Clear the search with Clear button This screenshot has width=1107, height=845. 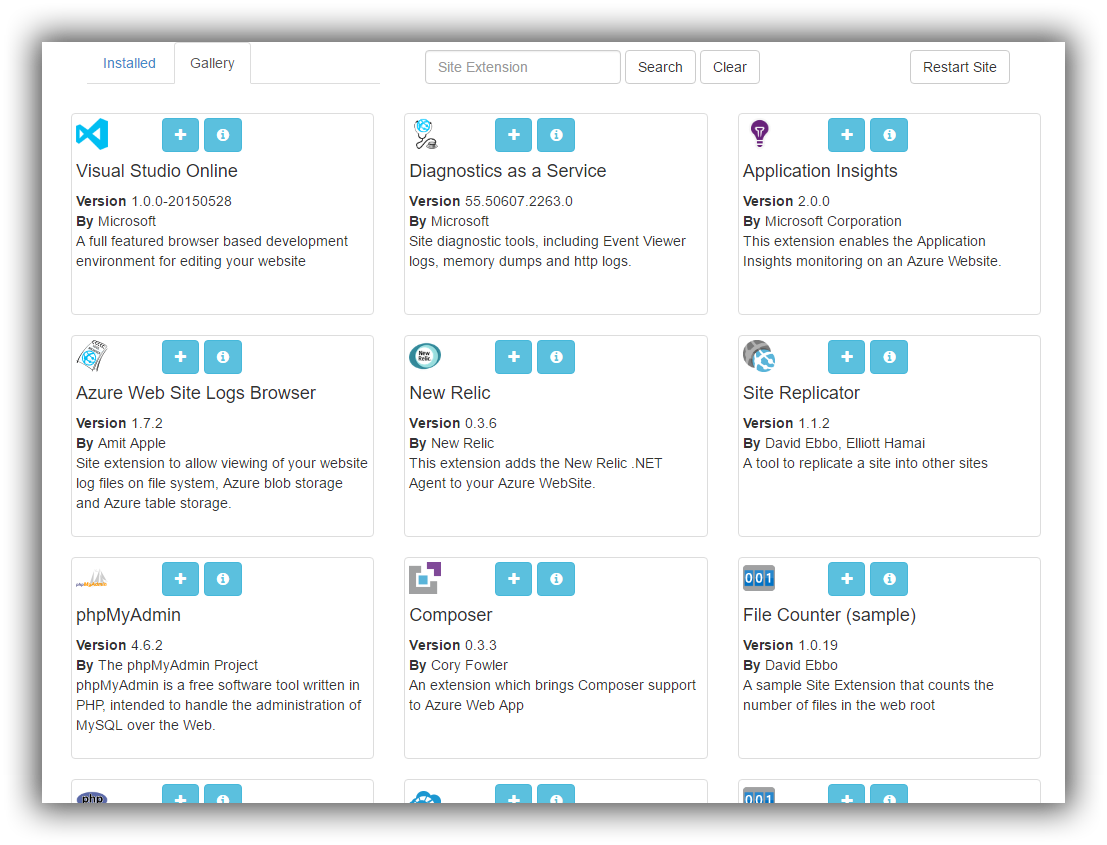(730, 67)
